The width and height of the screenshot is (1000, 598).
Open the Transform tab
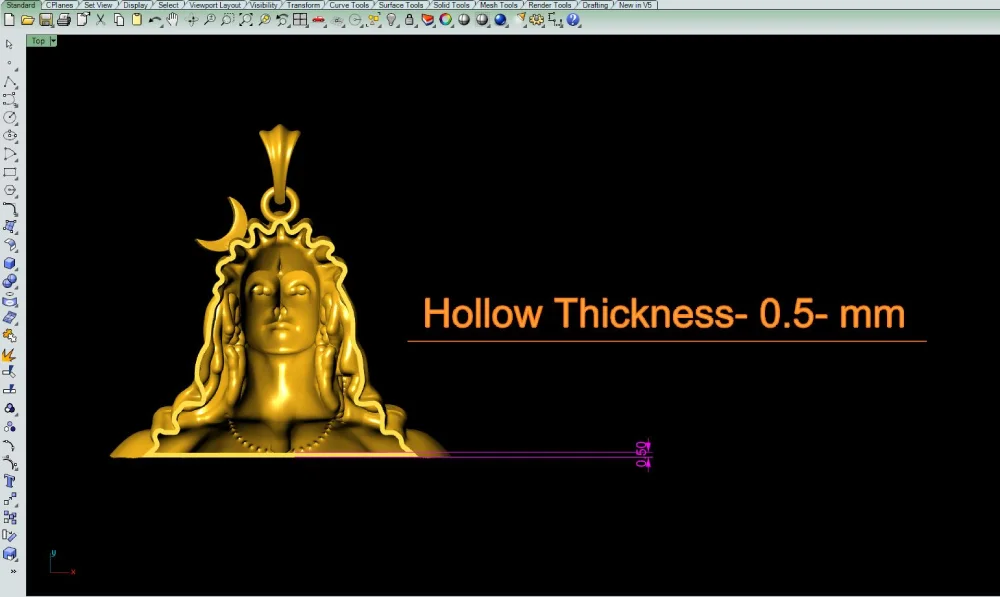[x=303, y=4]
